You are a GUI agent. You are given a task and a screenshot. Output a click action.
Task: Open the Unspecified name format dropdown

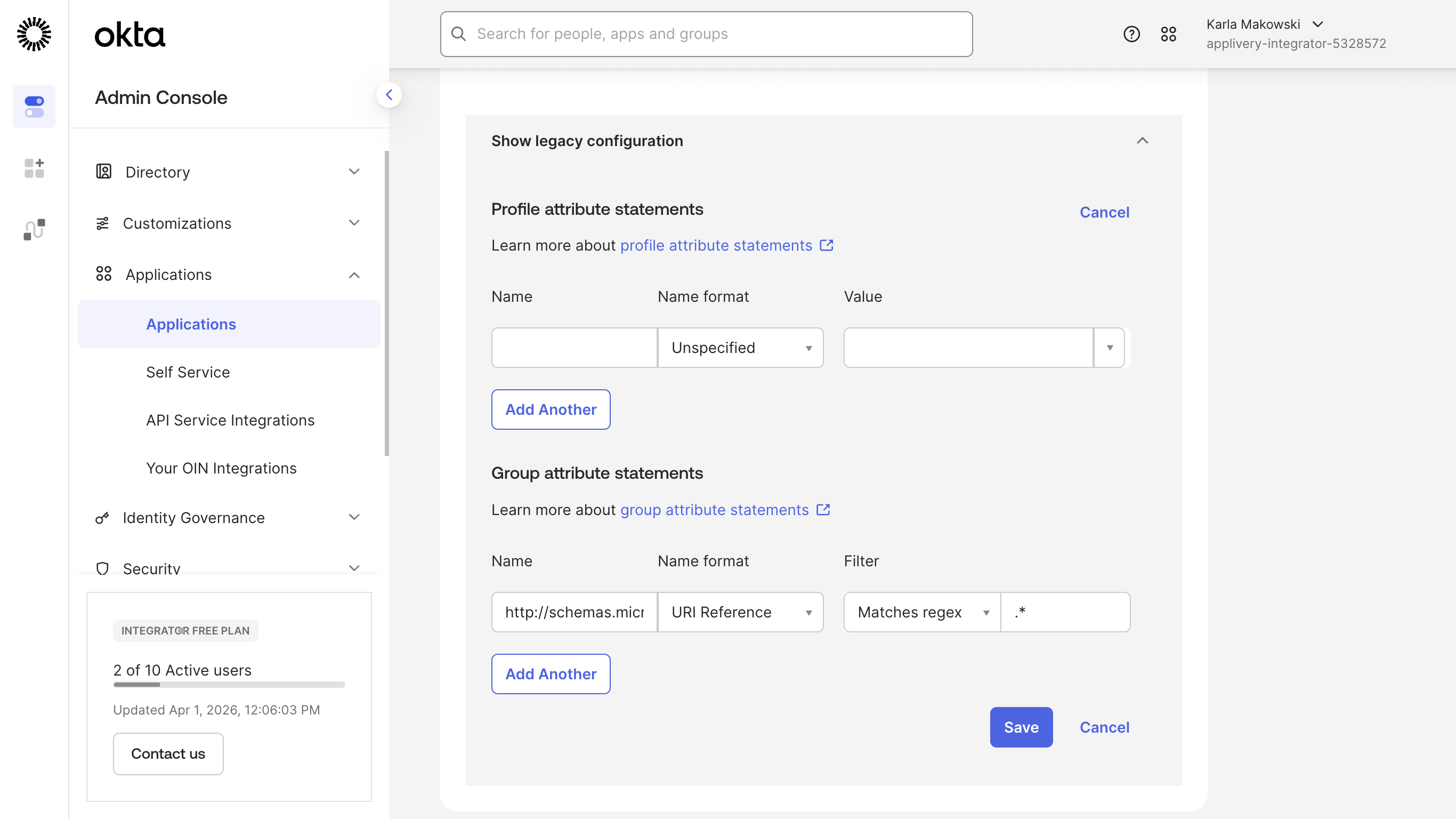(740, 348)
